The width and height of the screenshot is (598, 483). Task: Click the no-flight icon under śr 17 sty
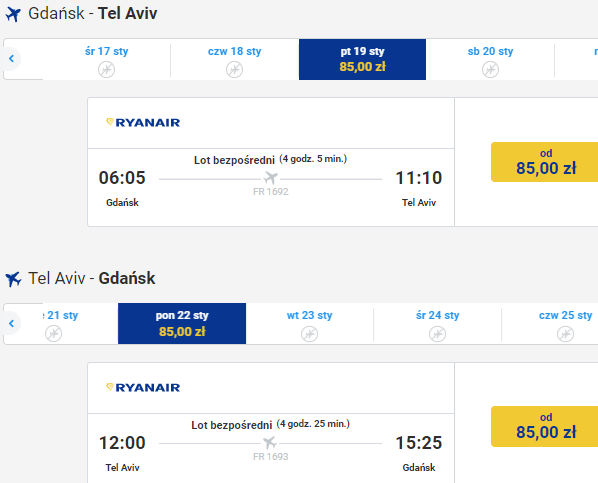(106, 70)
